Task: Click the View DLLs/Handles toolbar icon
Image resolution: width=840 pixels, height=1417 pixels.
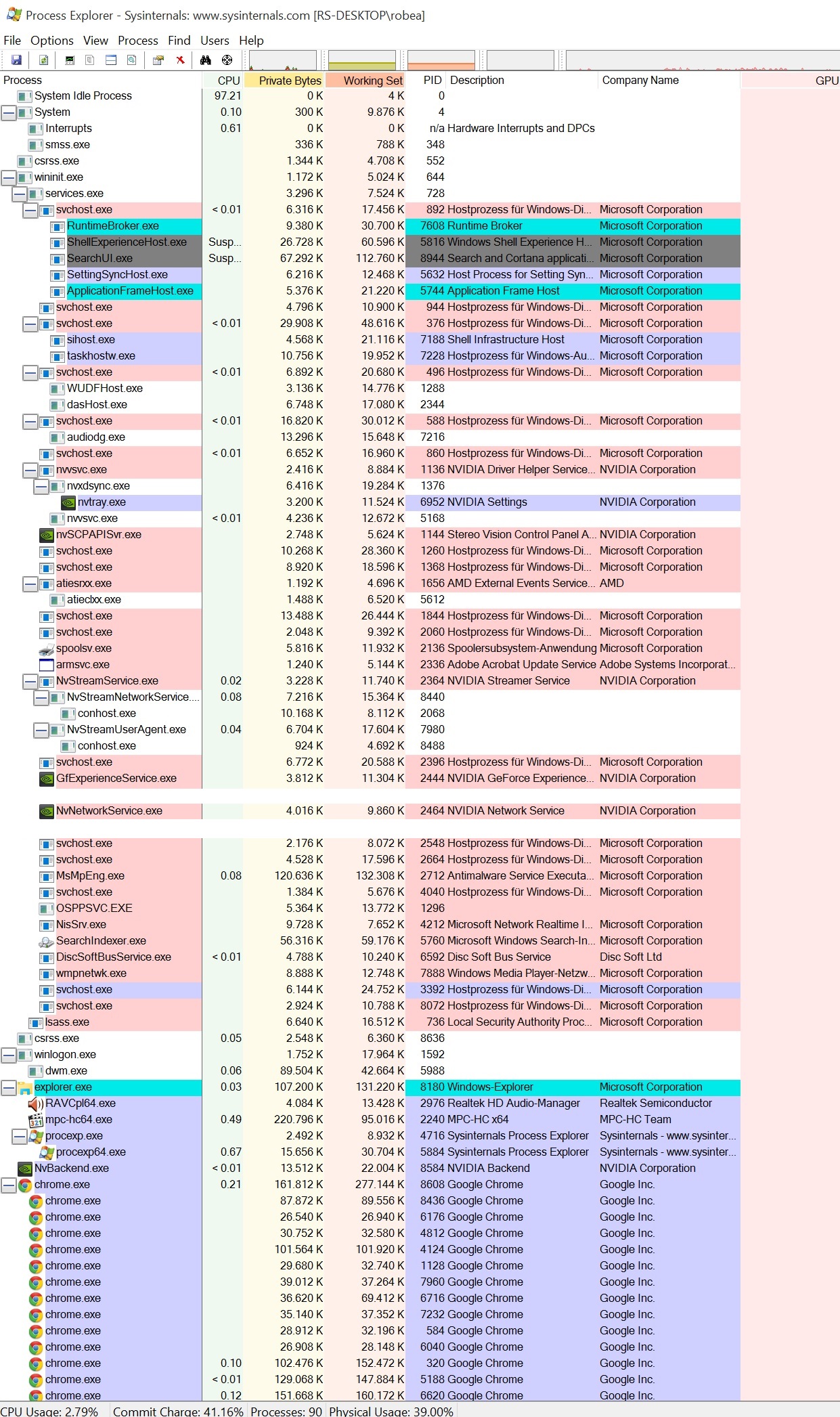Action: tap(131, 60)
